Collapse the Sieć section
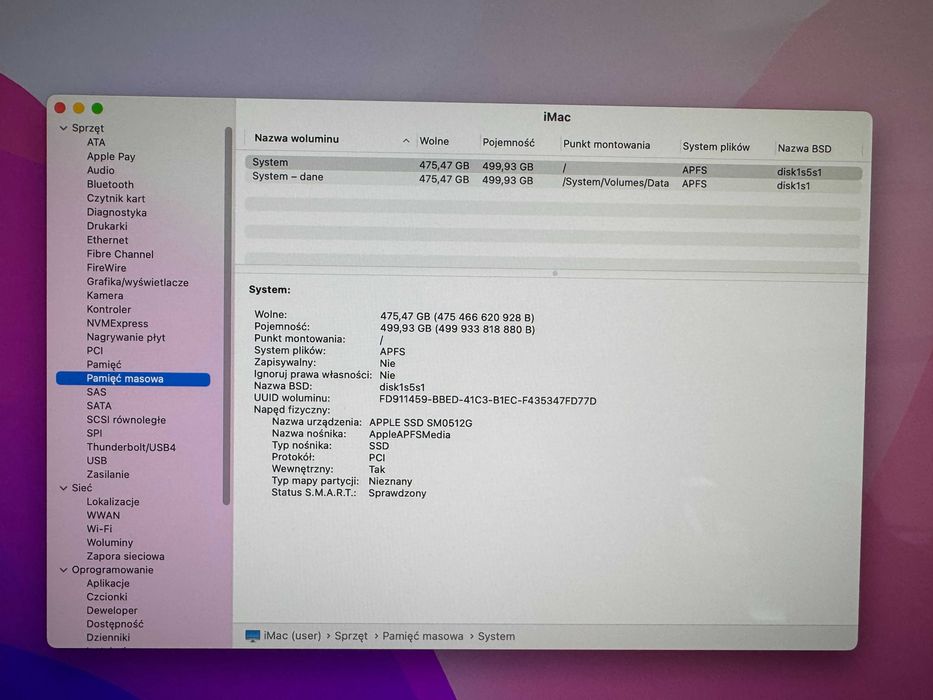Image resolution: width=933 pixels, height=700 pixels. coord(64,488)
